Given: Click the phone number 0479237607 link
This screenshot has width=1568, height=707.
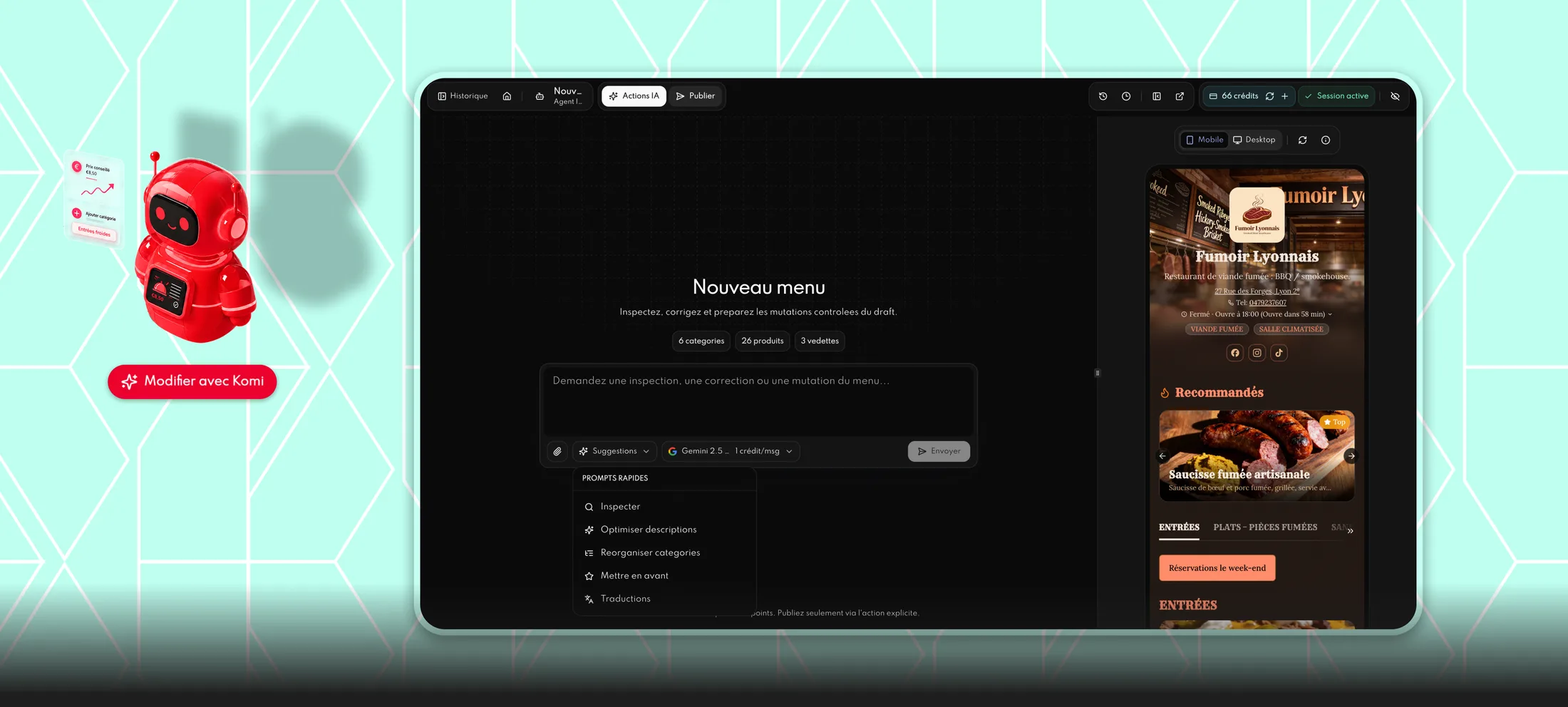Looking at the screenshot, I should pyautogui.click(x=1267, y=302).
